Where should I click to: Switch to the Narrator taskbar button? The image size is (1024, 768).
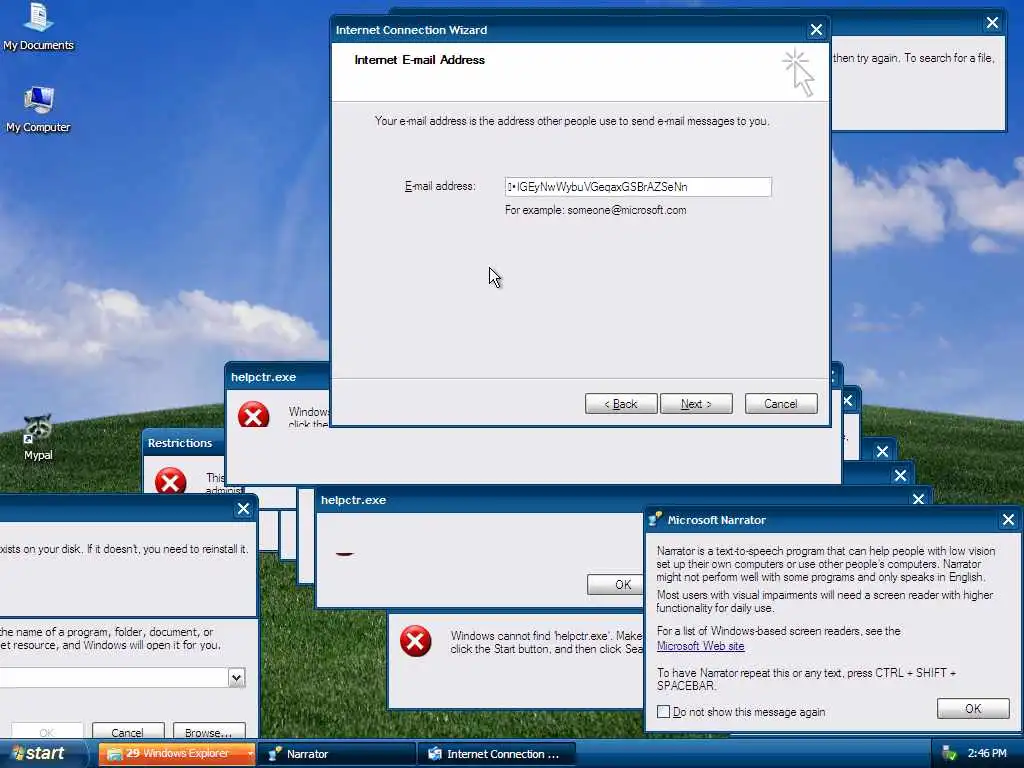tap(337, 754)
